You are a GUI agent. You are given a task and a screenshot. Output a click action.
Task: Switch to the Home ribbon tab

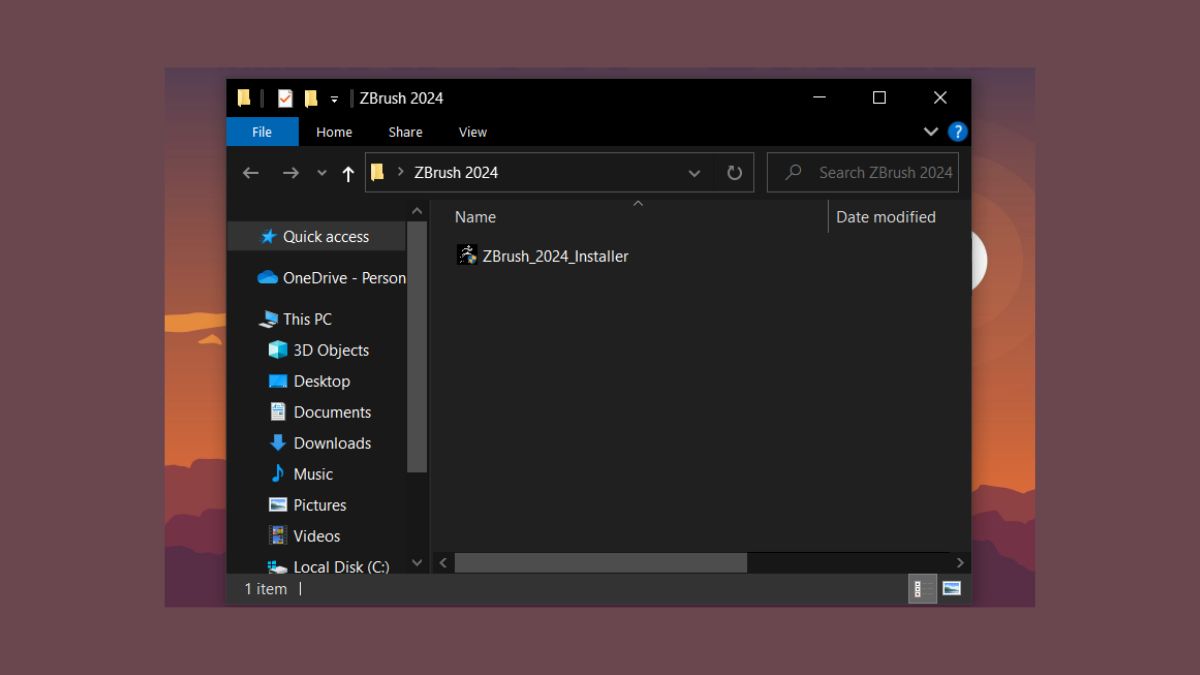pyautogui.click(x=334, y=132)
